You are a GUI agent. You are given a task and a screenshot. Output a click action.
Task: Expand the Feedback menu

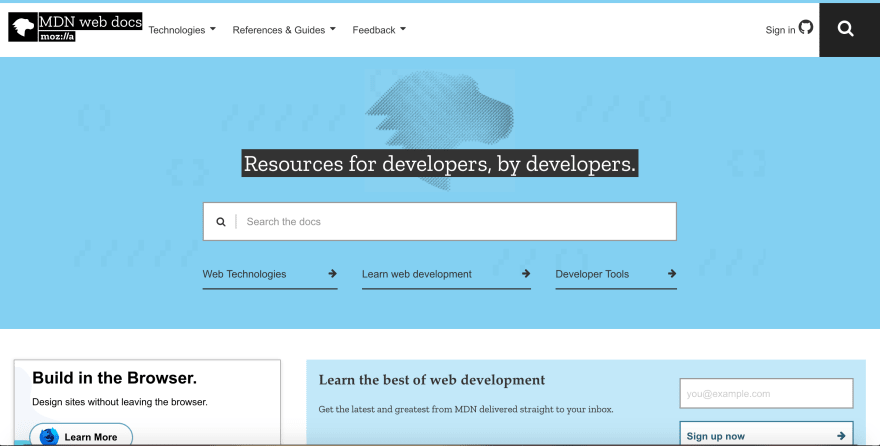[379, 30]
